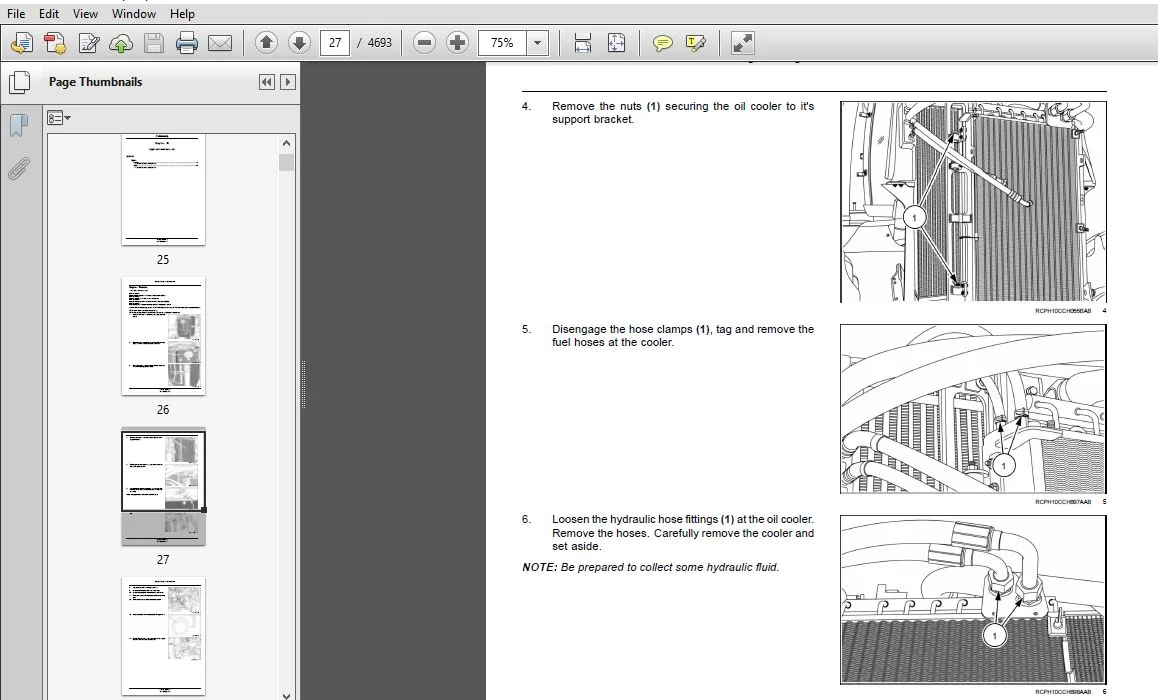Click the Save floppy disk icon
1158x700 pixels.
click(154, 44)
